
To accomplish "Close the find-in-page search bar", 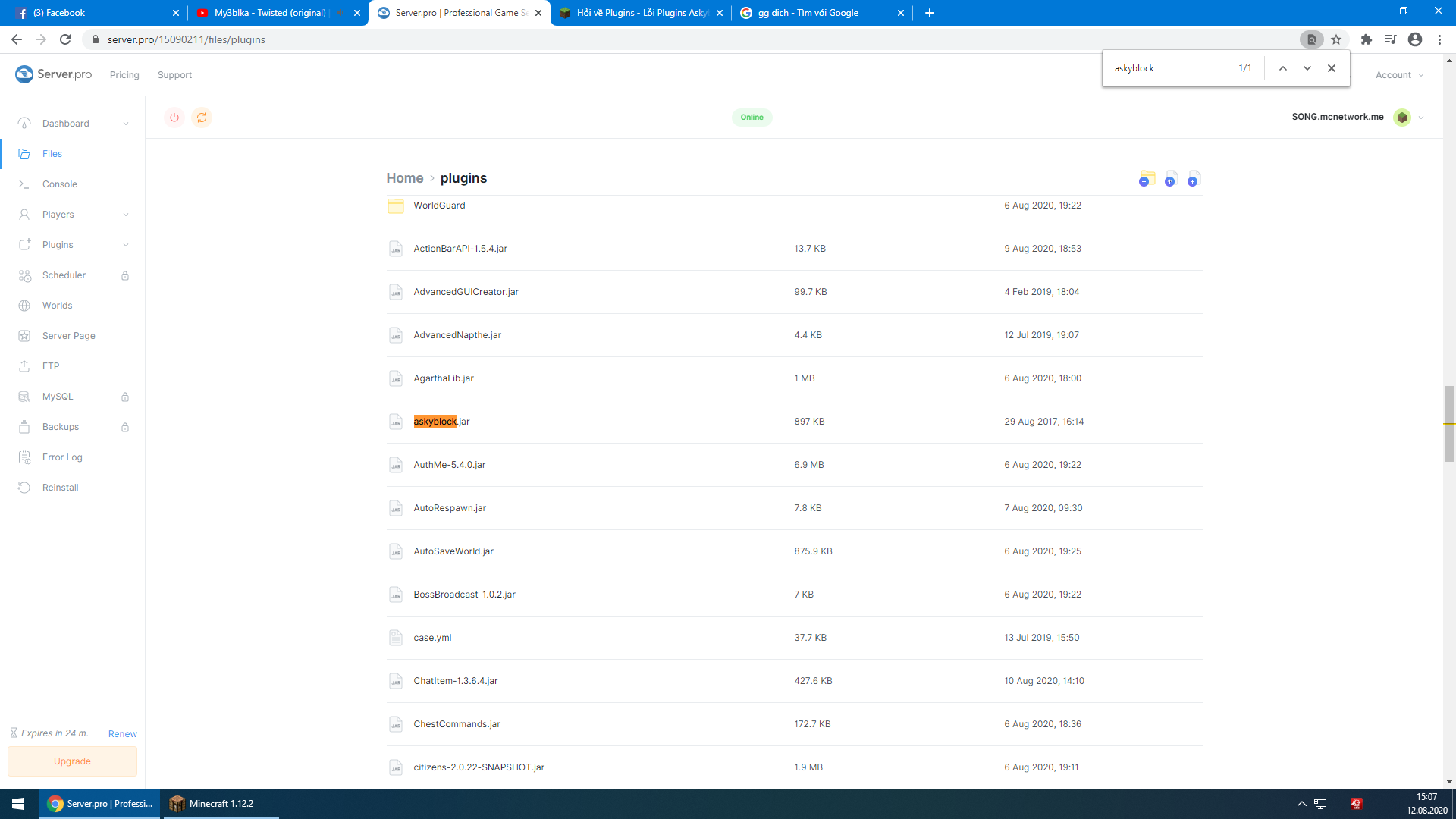I will pyautogui.click(x=1332, y=68).
